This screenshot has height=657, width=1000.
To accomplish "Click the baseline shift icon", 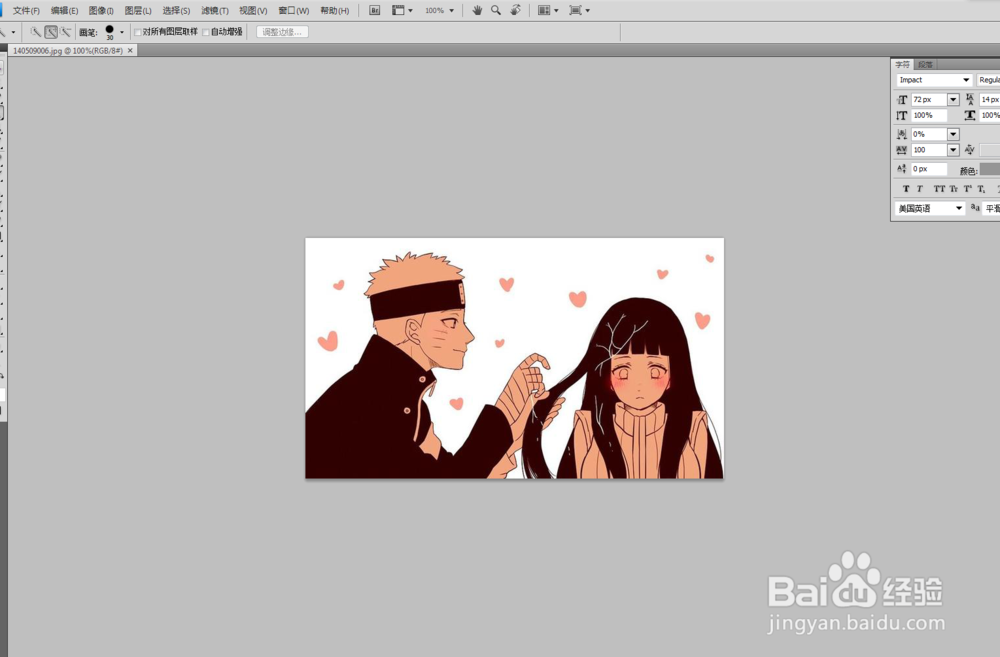I will (x=901, y=169).
